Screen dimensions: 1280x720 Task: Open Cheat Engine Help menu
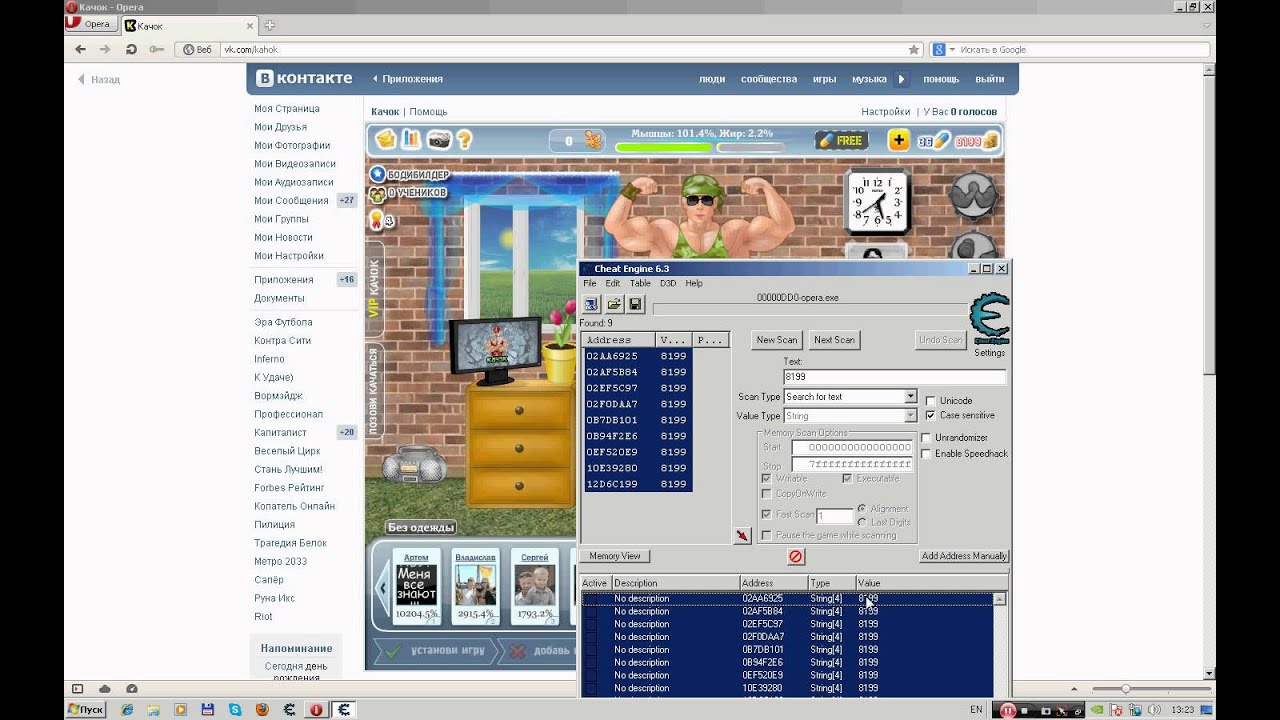694,284
